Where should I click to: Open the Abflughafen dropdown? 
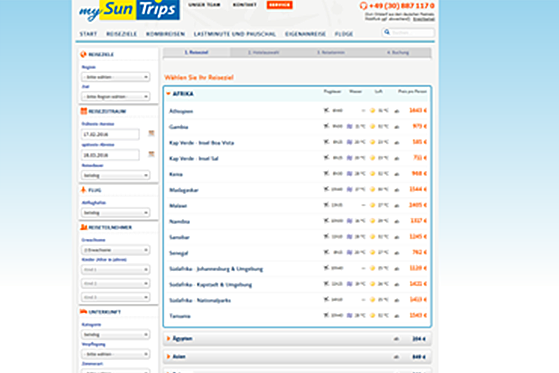tap(116, 213)
